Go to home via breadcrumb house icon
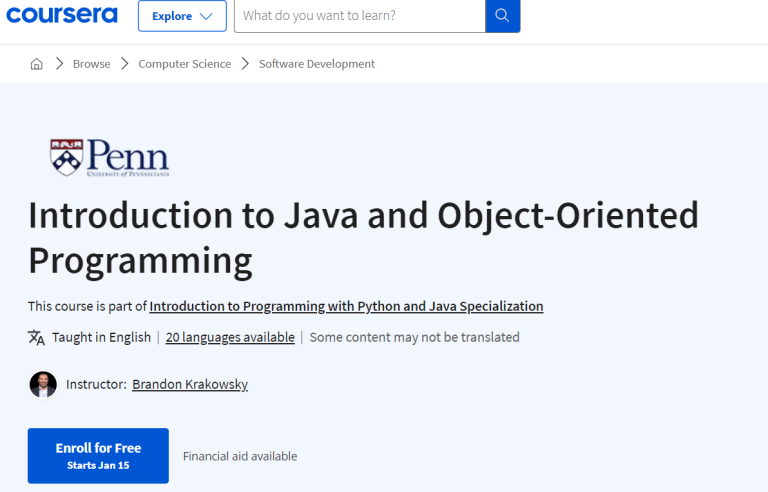 coord(37,64)
